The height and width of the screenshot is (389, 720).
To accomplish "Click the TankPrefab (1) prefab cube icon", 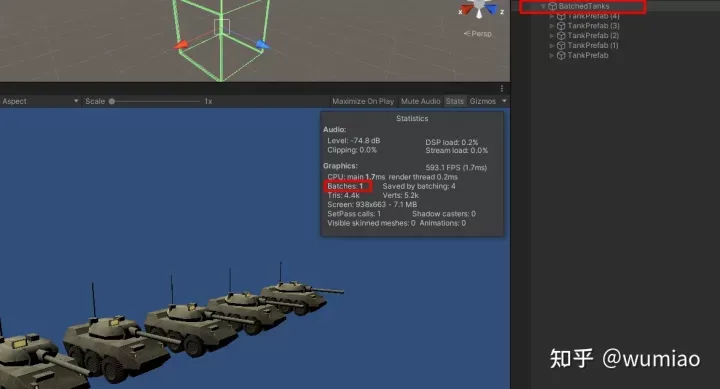I will tap(561, 45).
